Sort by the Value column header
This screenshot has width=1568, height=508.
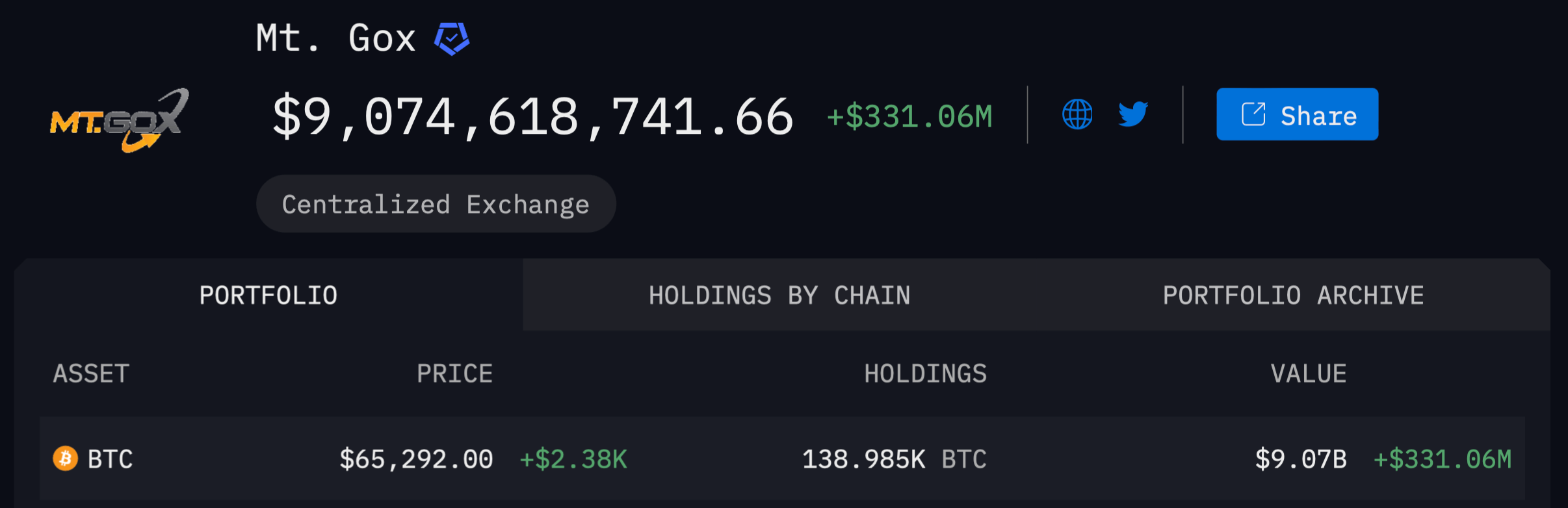point(1309,374)
